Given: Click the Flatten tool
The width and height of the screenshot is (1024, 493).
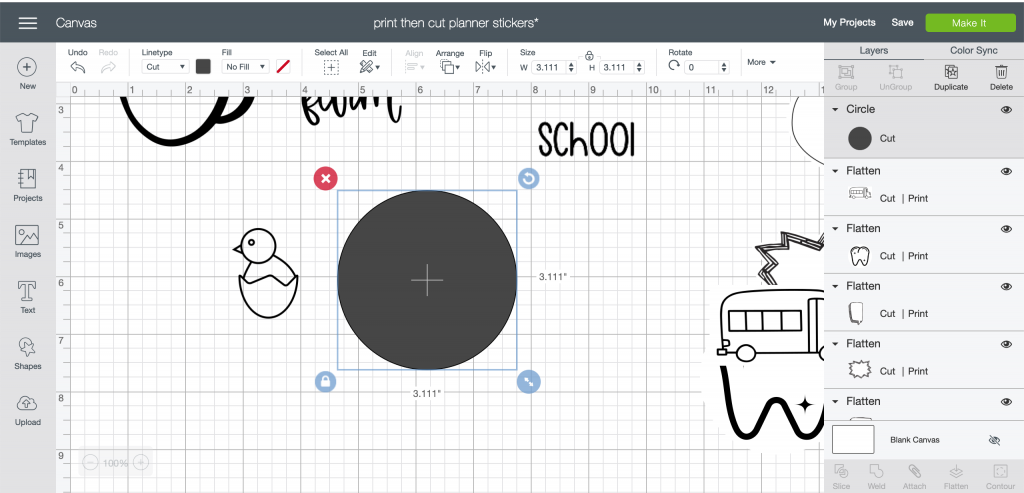Looking at the screenshot, I should click(956, 476).
